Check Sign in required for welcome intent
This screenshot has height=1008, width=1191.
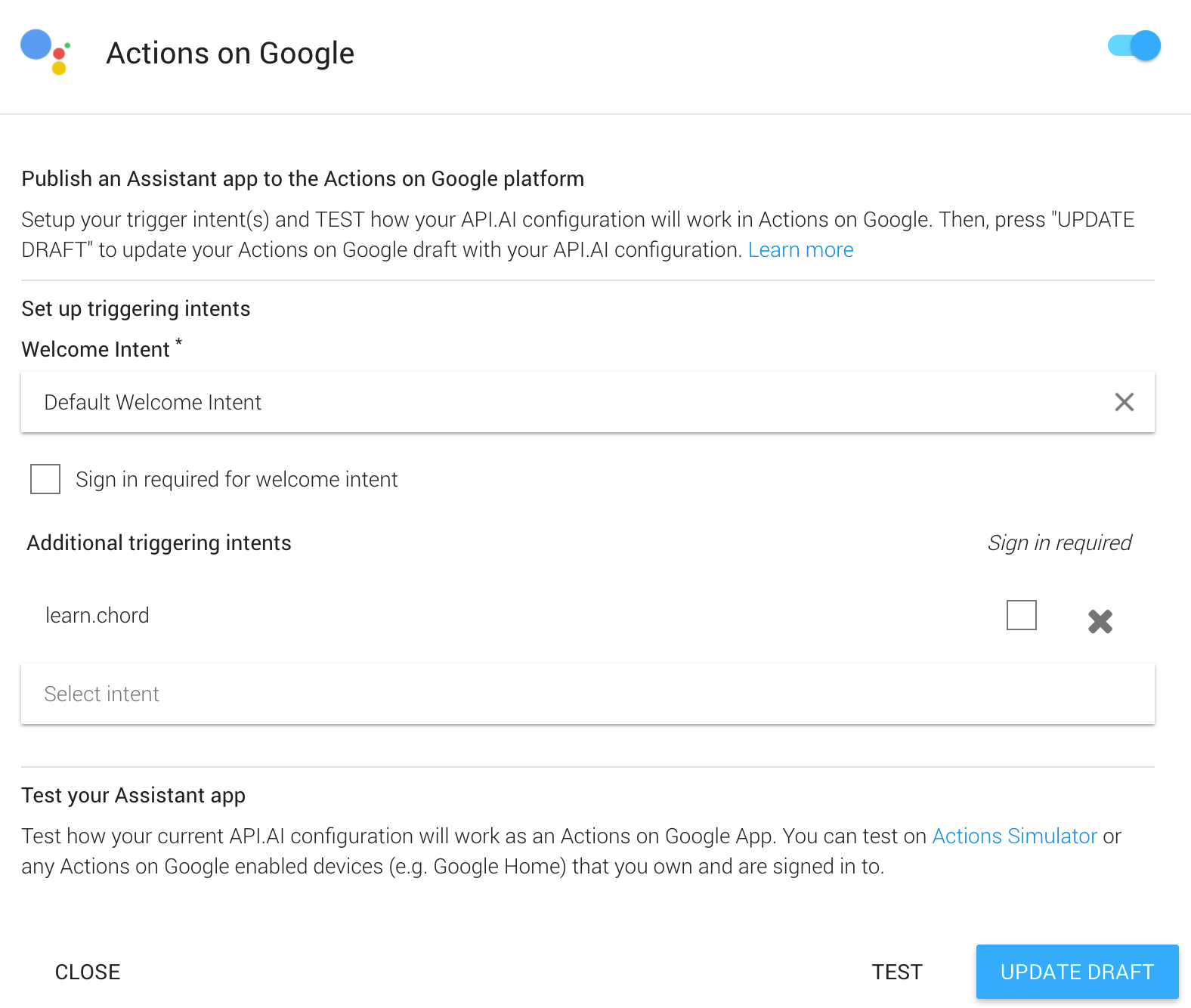[45, 479]
